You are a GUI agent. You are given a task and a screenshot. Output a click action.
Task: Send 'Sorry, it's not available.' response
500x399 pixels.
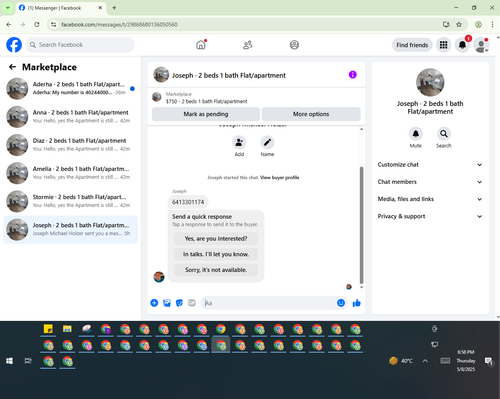coord(216,270)
